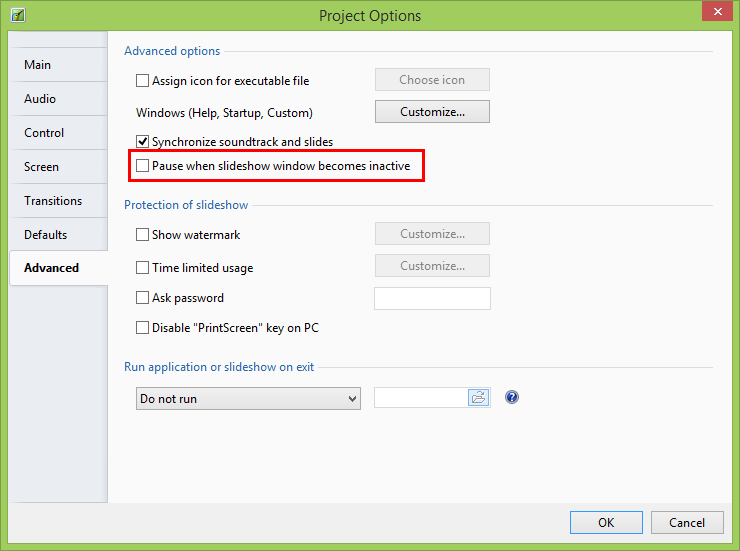The image size is (740, 551).
Task: Select the Transitions tab
Action: point(53,201)
